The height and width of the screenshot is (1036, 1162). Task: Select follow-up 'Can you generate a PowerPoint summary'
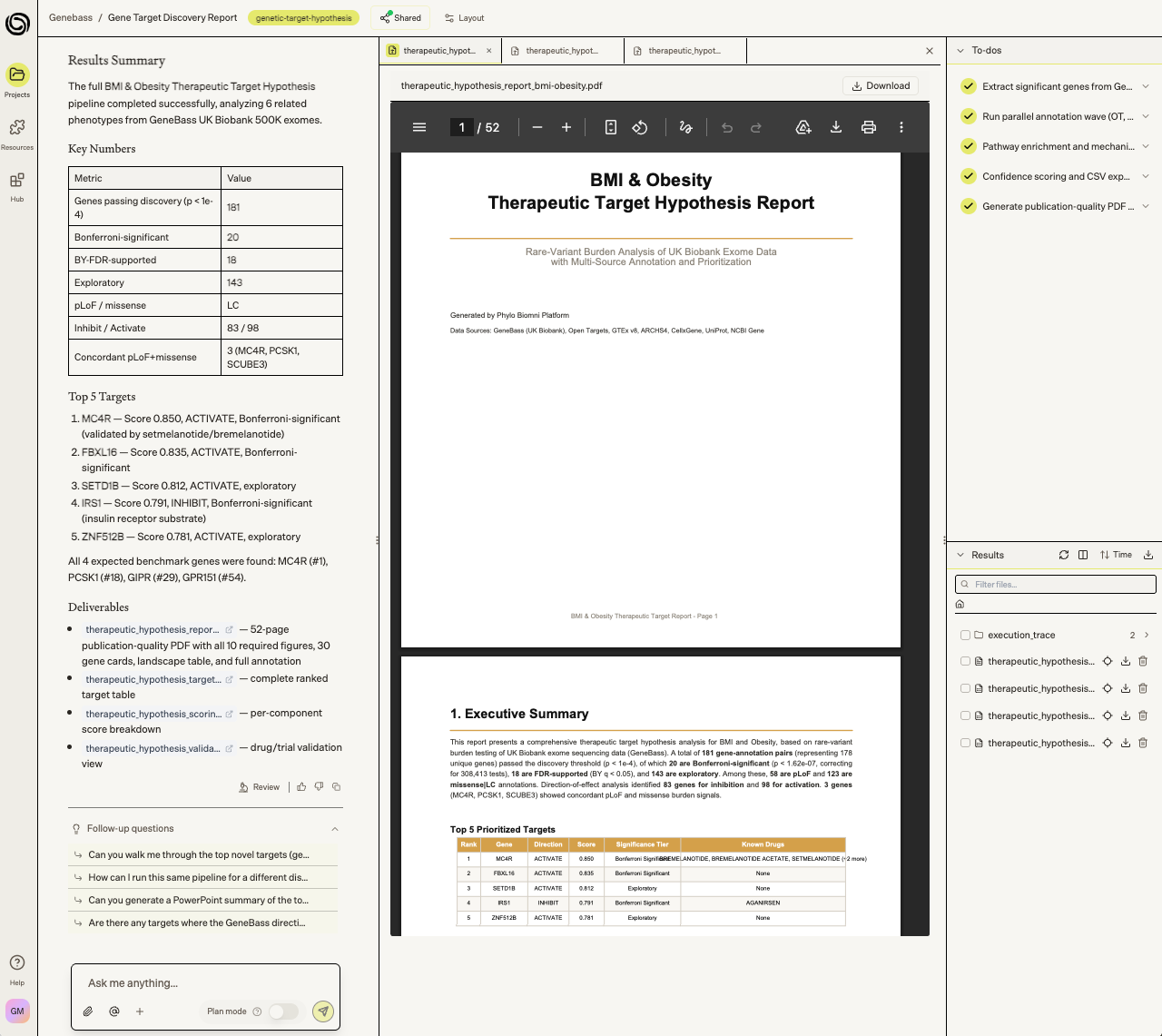point(203,900)
